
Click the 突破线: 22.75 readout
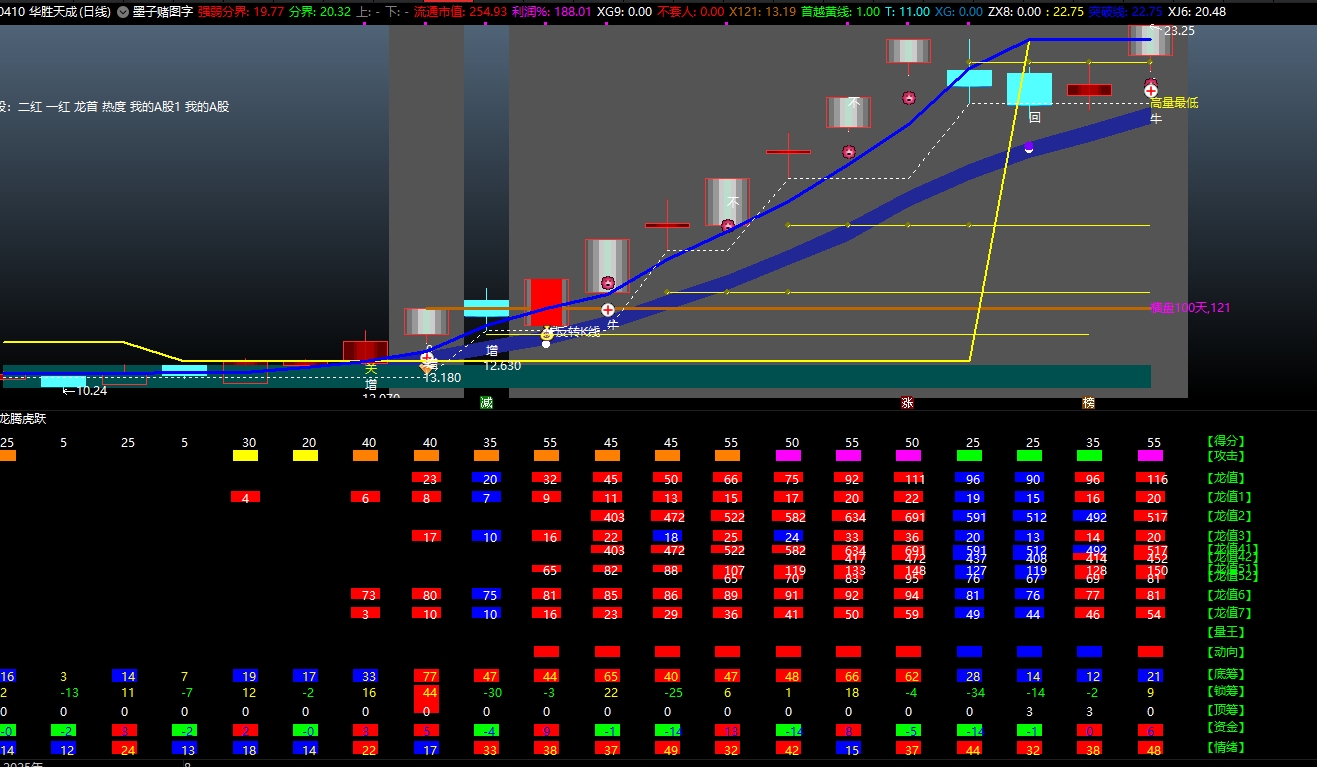(1126, 12)
